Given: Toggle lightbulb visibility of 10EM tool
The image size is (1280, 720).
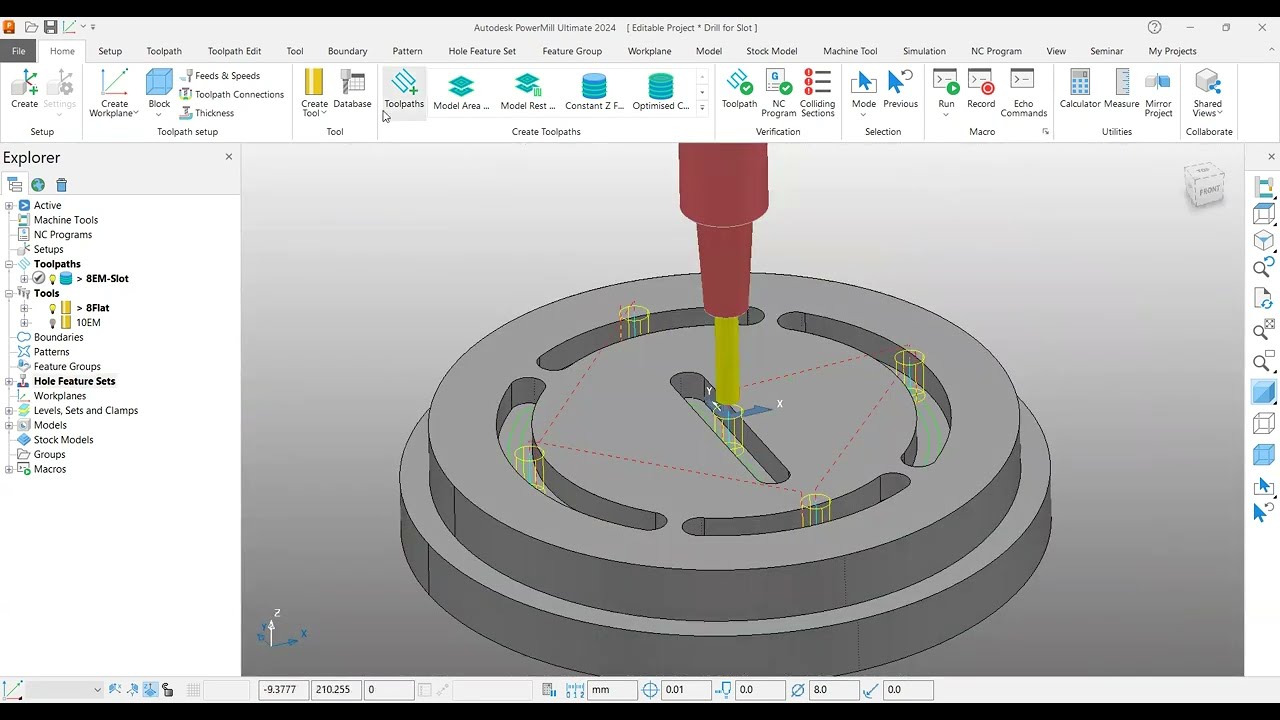Looking at the screenshot, I should pyautogui.click(x=52, y=323).
